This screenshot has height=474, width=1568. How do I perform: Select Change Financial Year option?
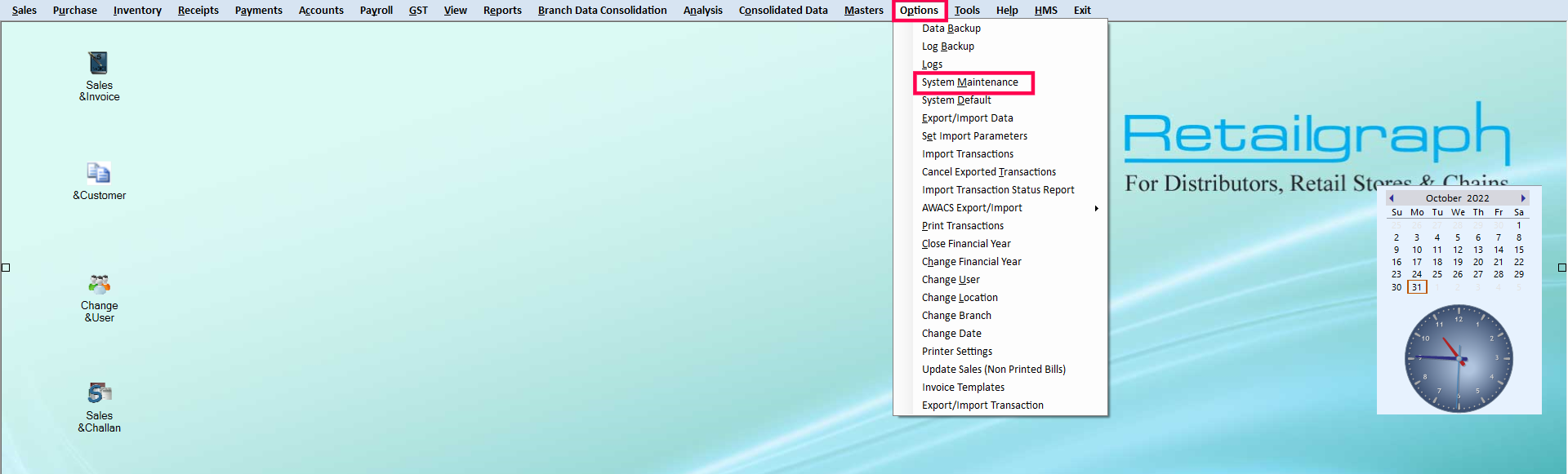(971, 262)
